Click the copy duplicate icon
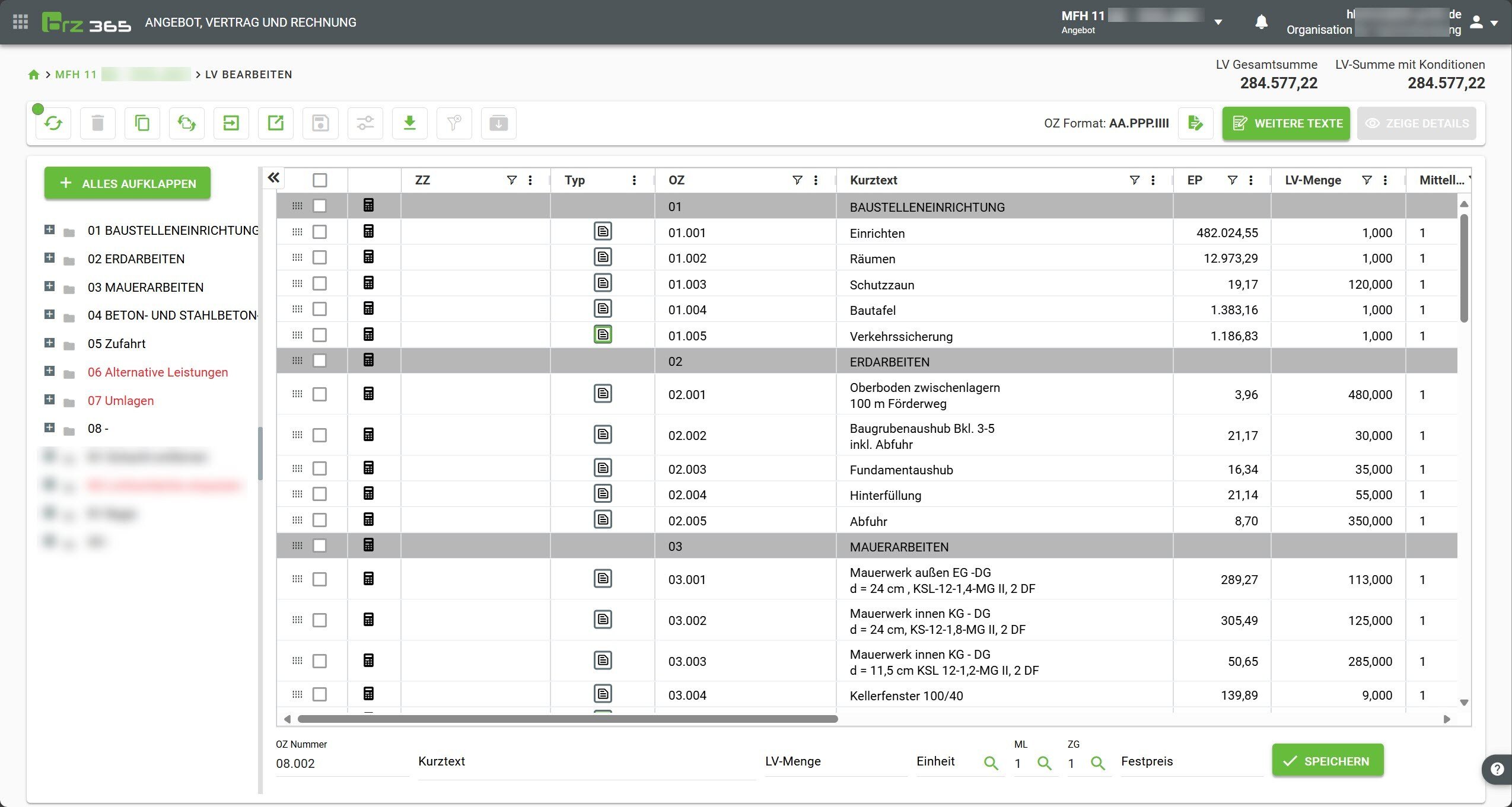Screen dimensions: 1512x807 point(142,123)
